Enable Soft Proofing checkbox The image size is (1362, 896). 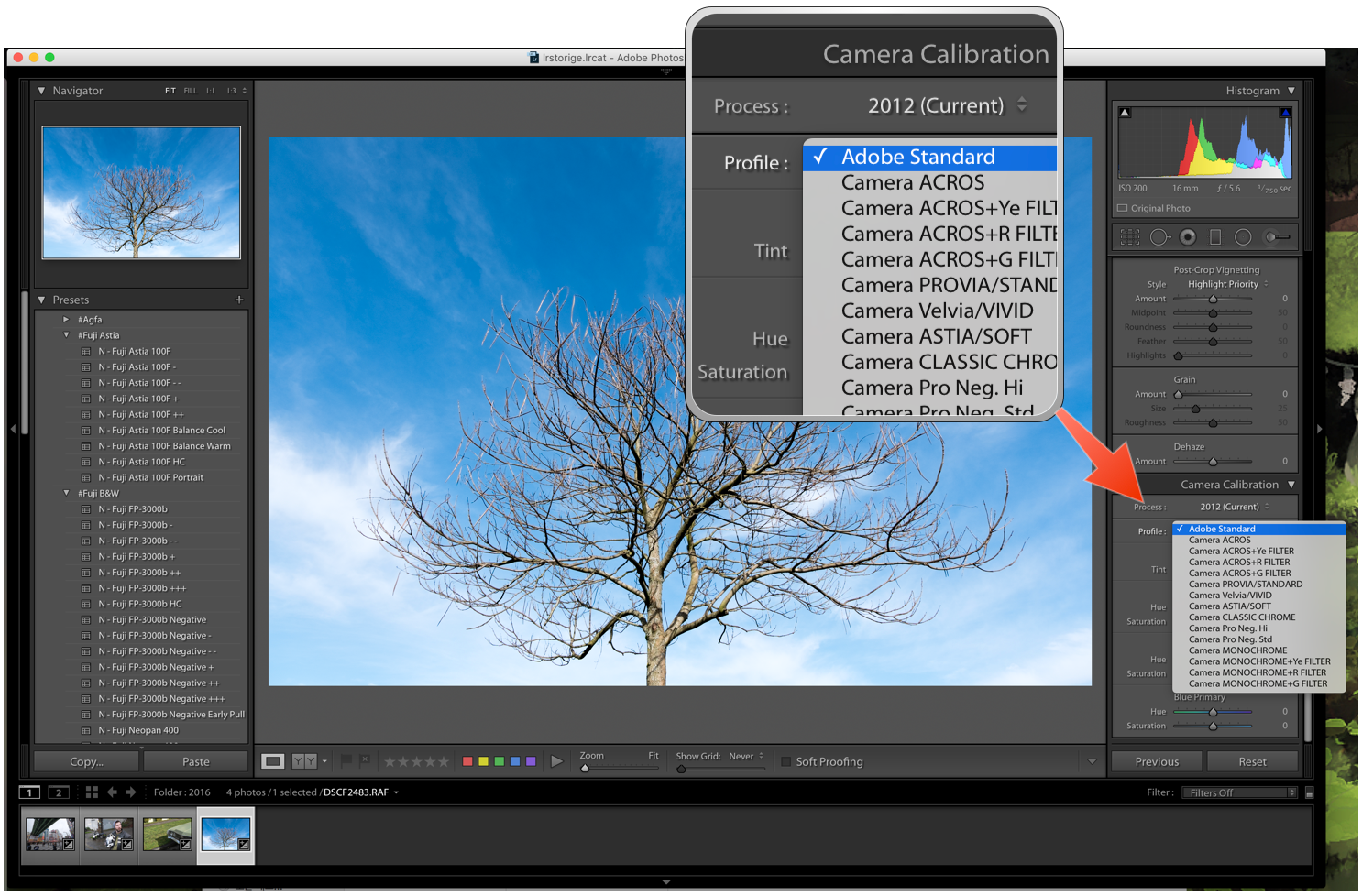(785, 761)
